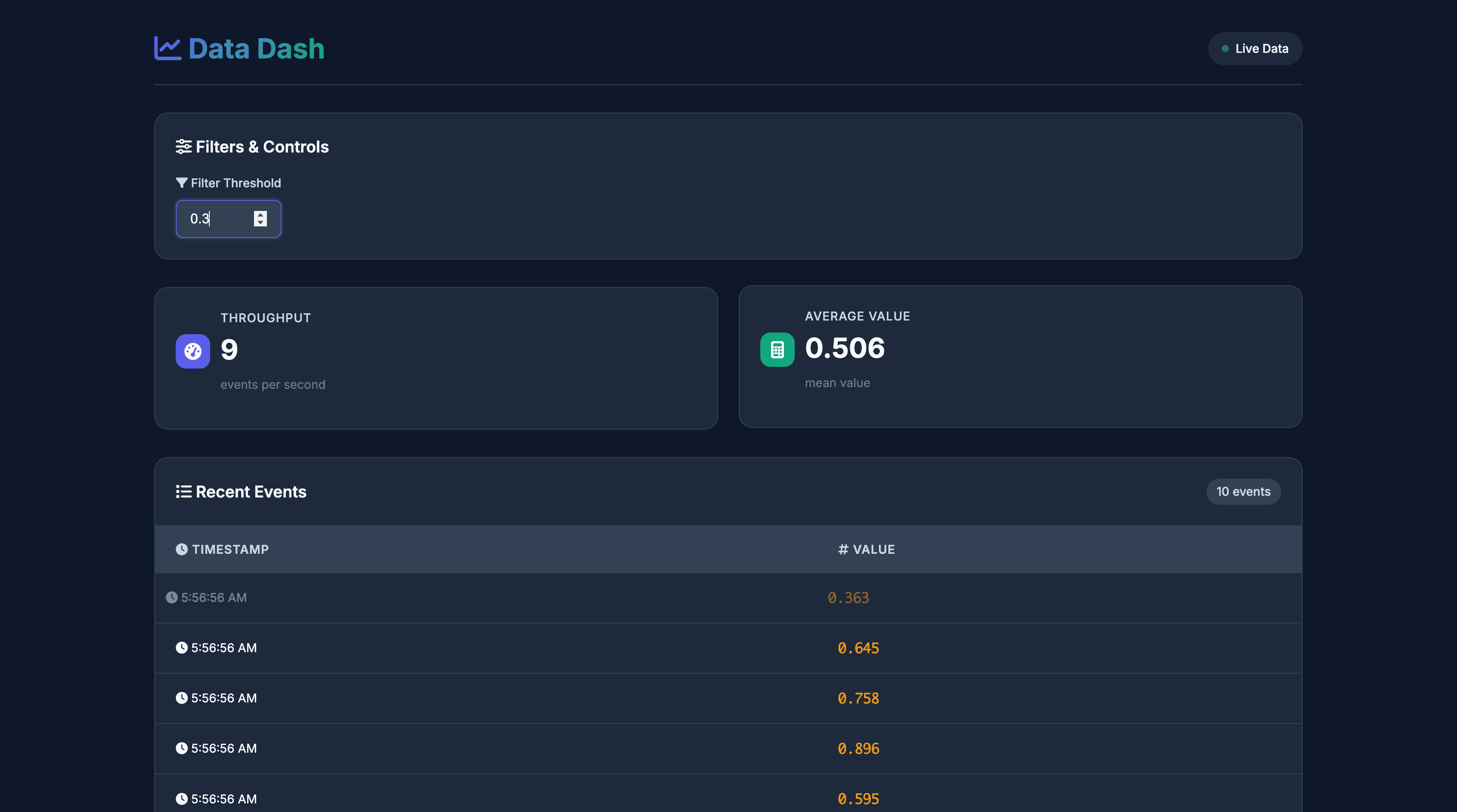Click the TIMESTAMP column header
Image resolution: width=1457 pixels, height=812 pixels.
(x=230, y=549)
